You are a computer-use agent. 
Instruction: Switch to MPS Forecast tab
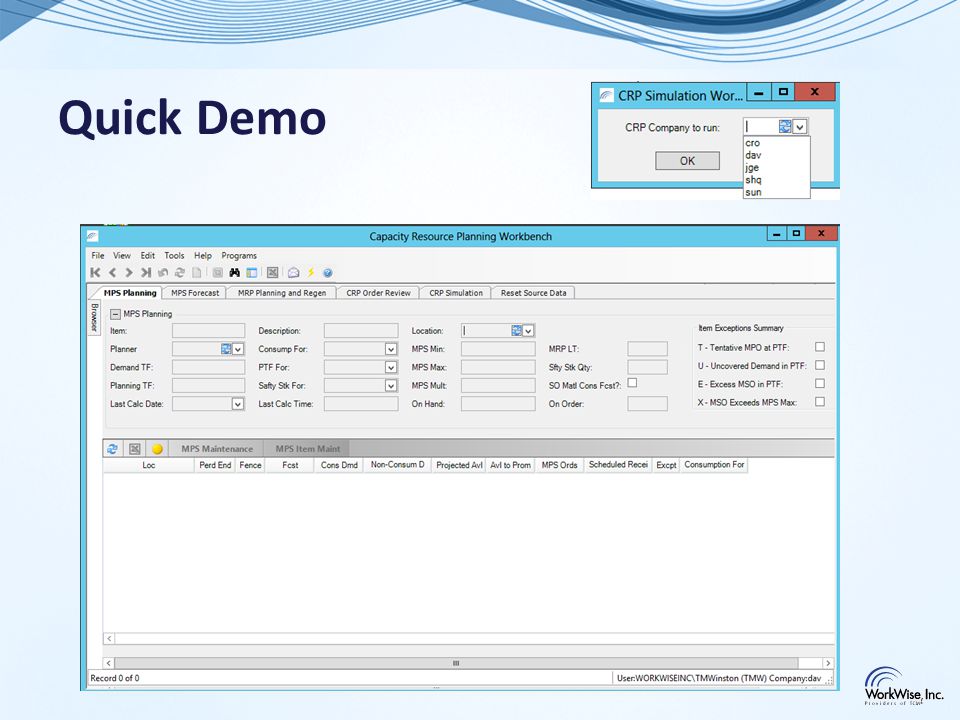click(195, 293)
